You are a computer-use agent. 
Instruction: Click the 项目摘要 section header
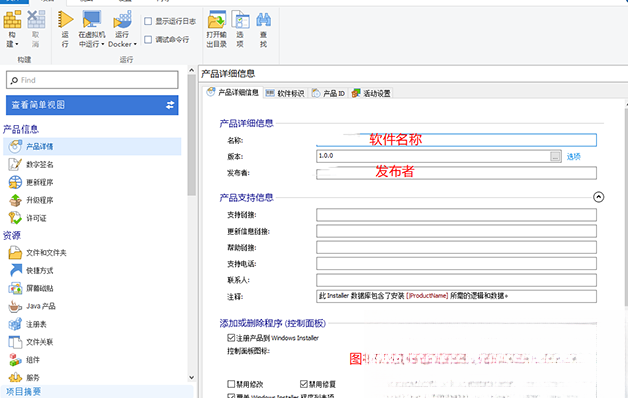click(x=23, y=392)
